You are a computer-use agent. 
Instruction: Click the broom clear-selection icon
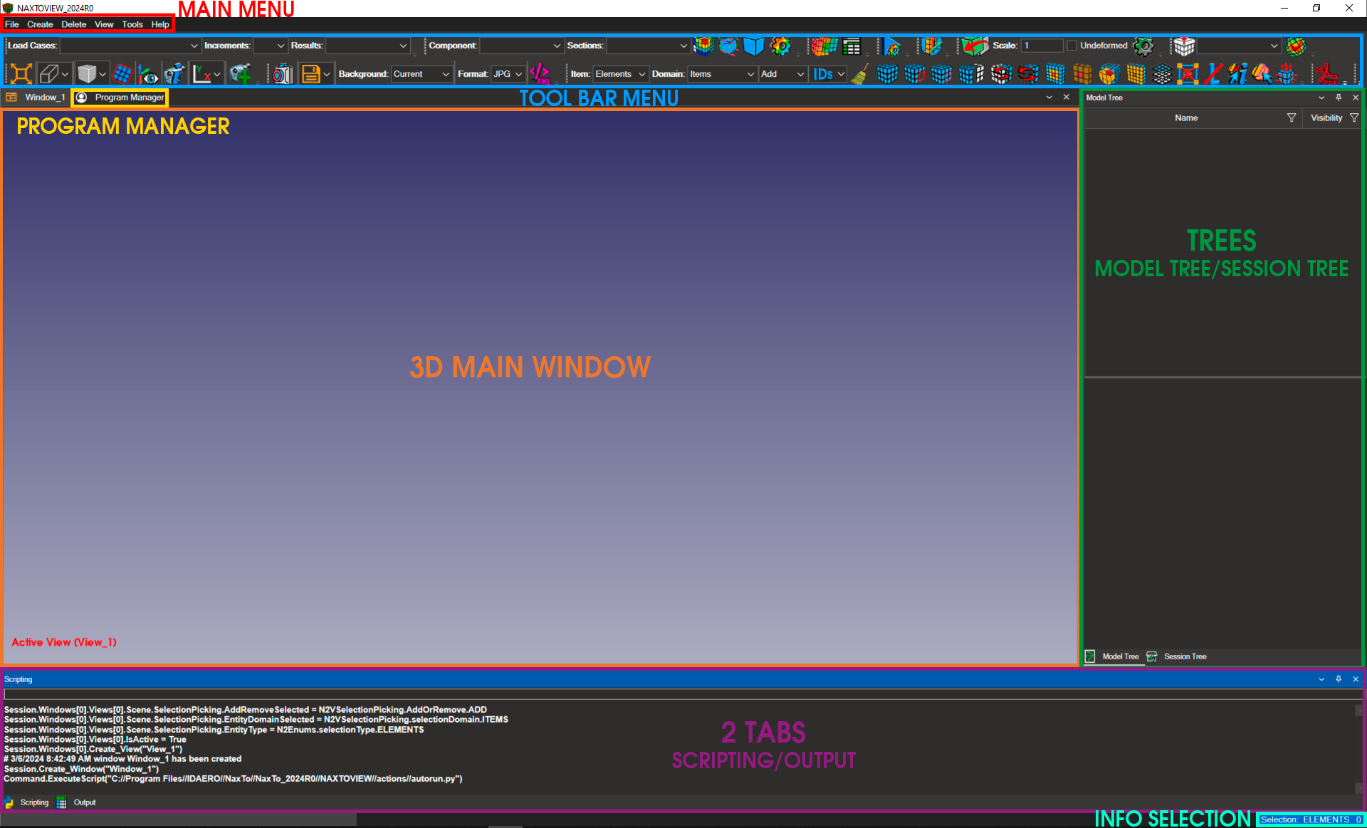point(860,73)
